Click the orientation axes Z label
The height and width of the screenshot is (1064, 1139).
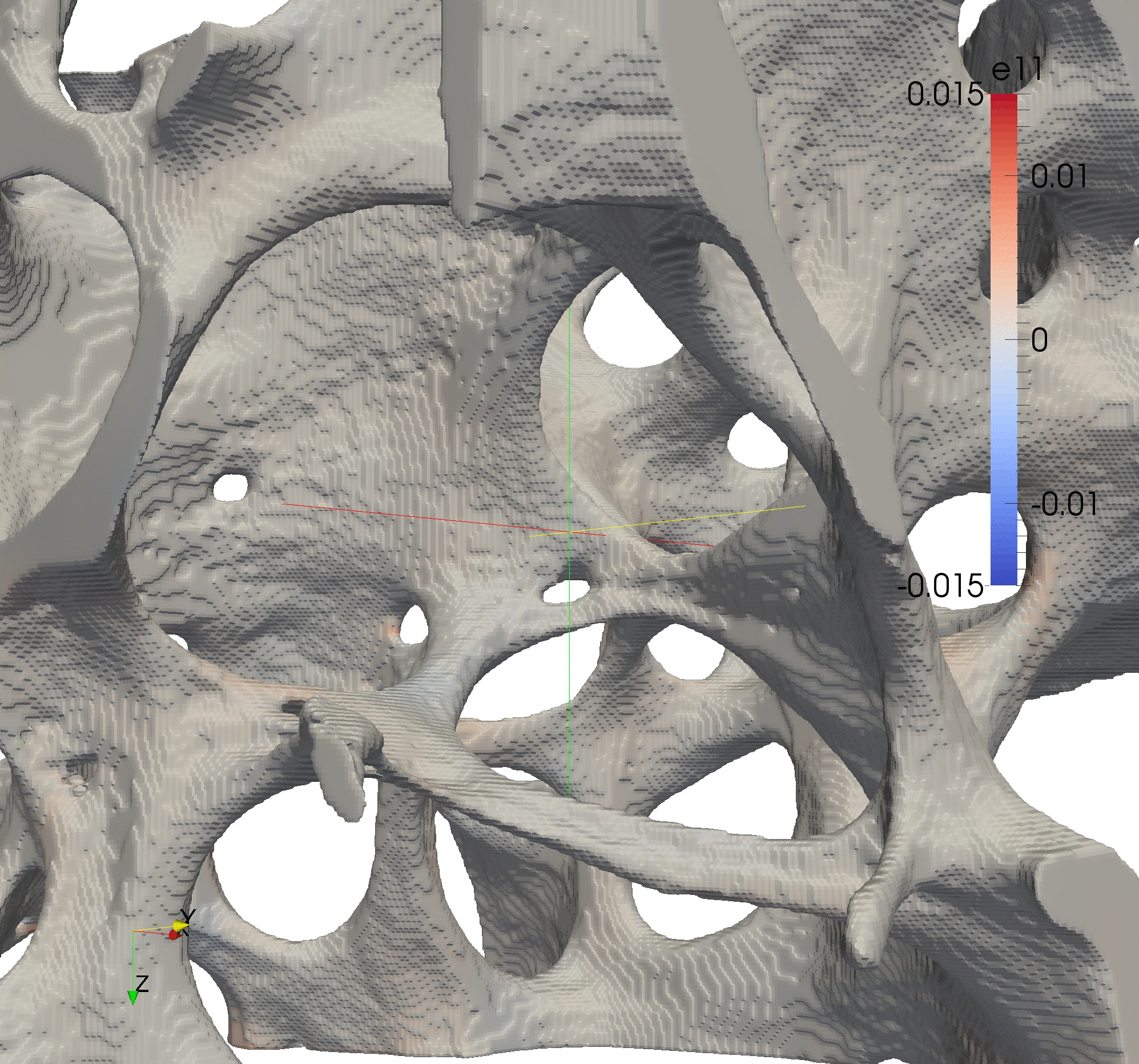(x=142, y=983)
